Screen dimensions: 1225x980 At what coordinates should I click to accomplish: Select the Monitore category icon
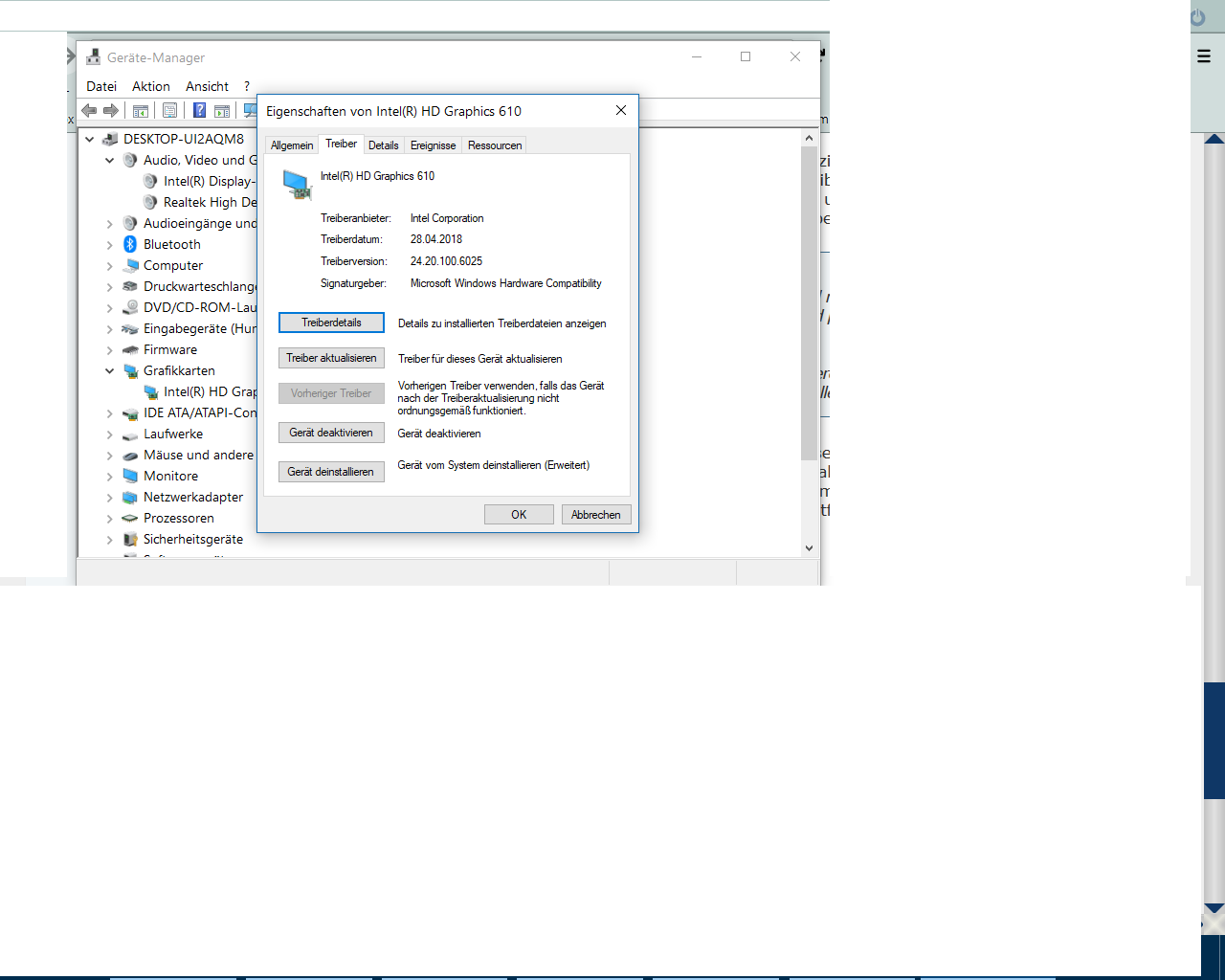(130, 476)
